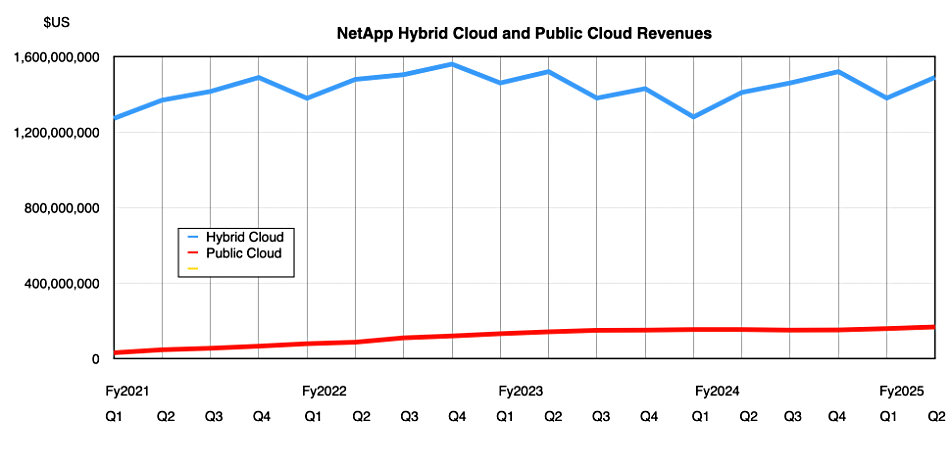The height and width of the screenshot is (475, 950).
Task: Click the Fy2022 axis label
Action: point(324,391)
